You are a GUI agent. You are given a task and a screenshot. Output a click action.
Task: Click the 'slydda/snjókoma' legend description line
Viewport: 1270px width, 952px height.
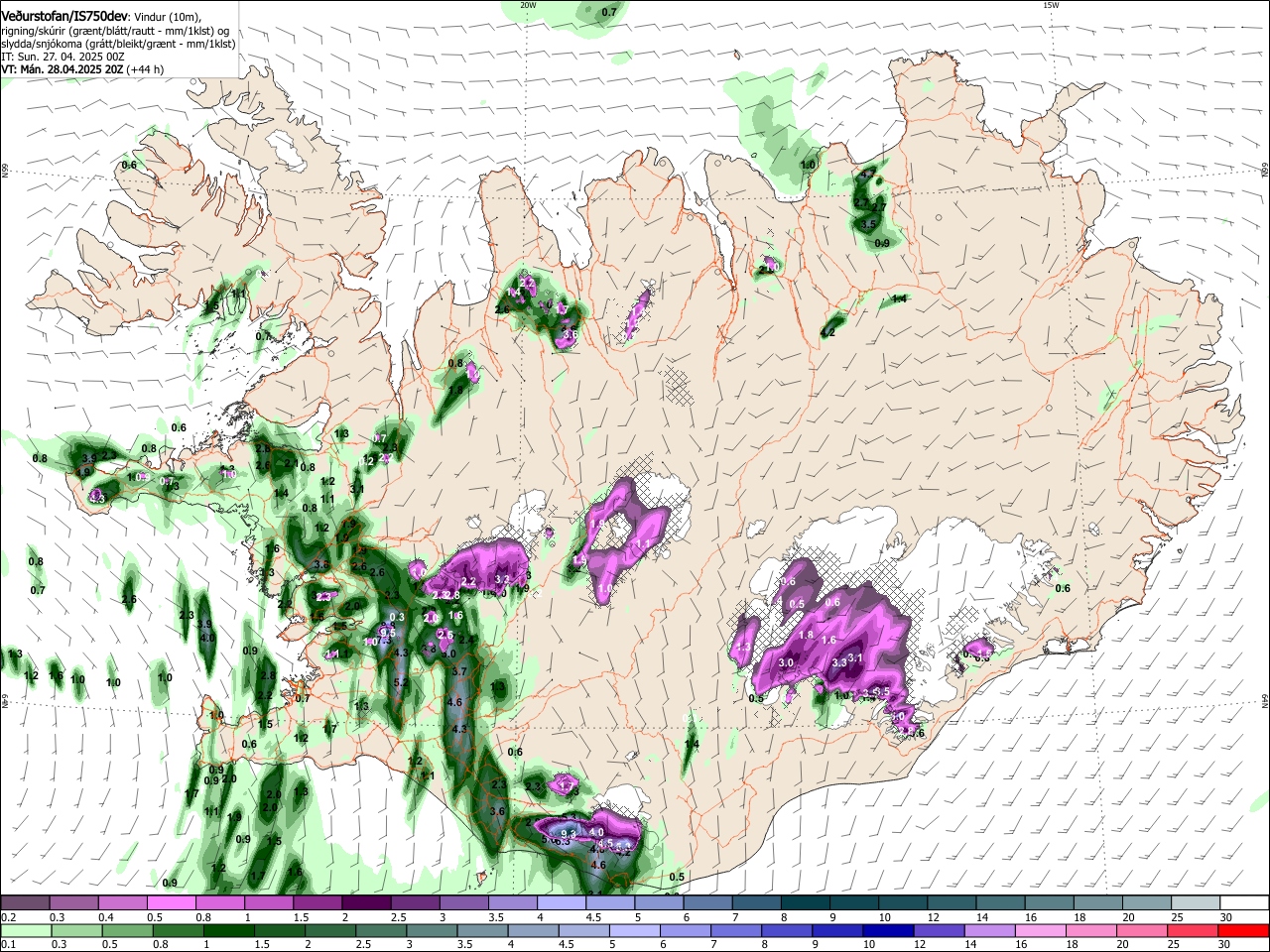(118, 44)
